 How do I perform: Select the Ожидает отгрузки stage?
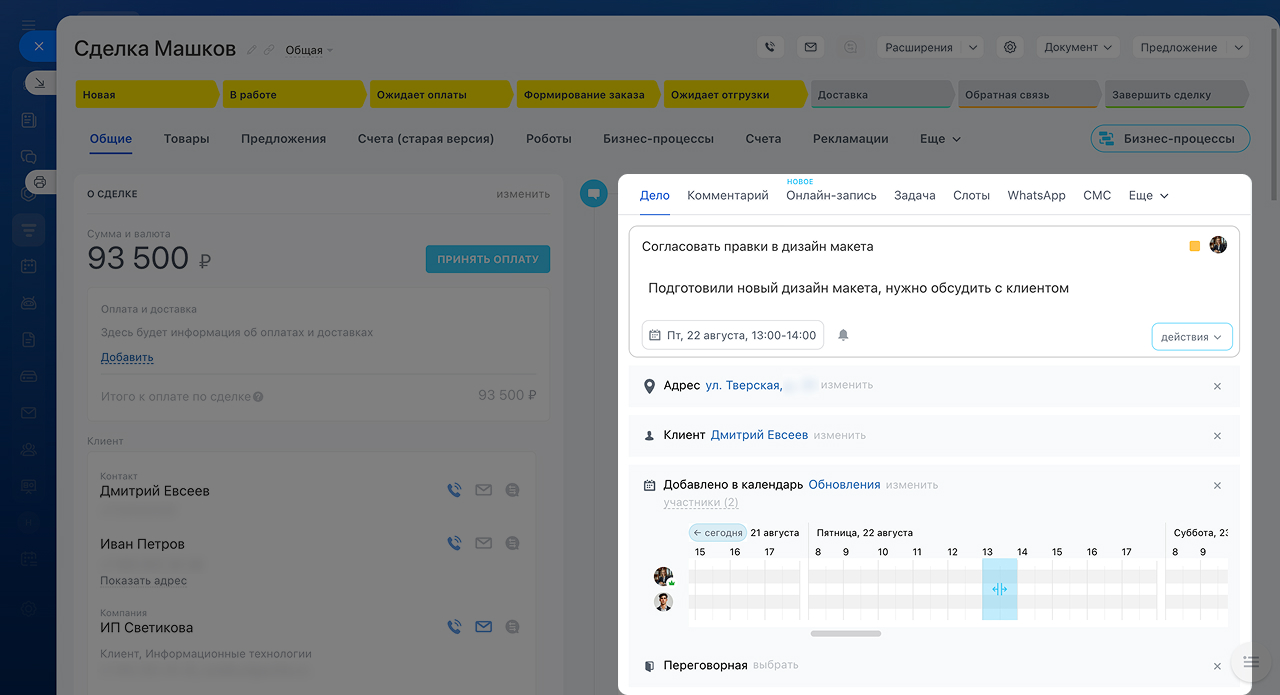click(735, 95)
